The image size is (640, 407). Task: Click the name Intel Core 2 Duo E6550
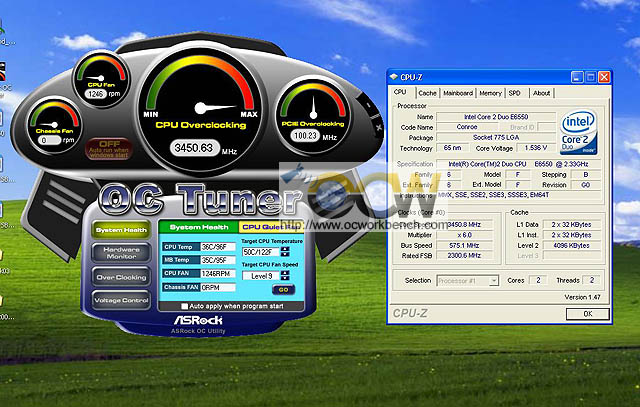(x=496, y=117)
